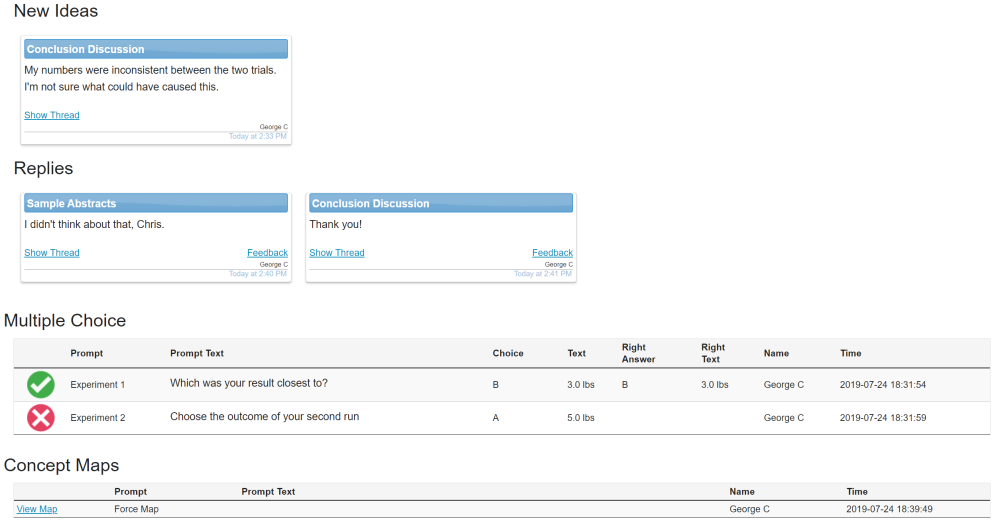Viewport: 1000px width, 527px height.
Task: Click Feedback link on Sample Abstracts reply
Action: [267, 253]
